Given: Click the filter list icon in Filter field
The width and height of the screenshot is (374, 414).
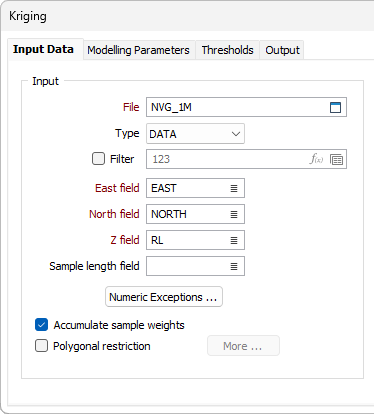Looking at the screenshot, I should coord(336,159).
